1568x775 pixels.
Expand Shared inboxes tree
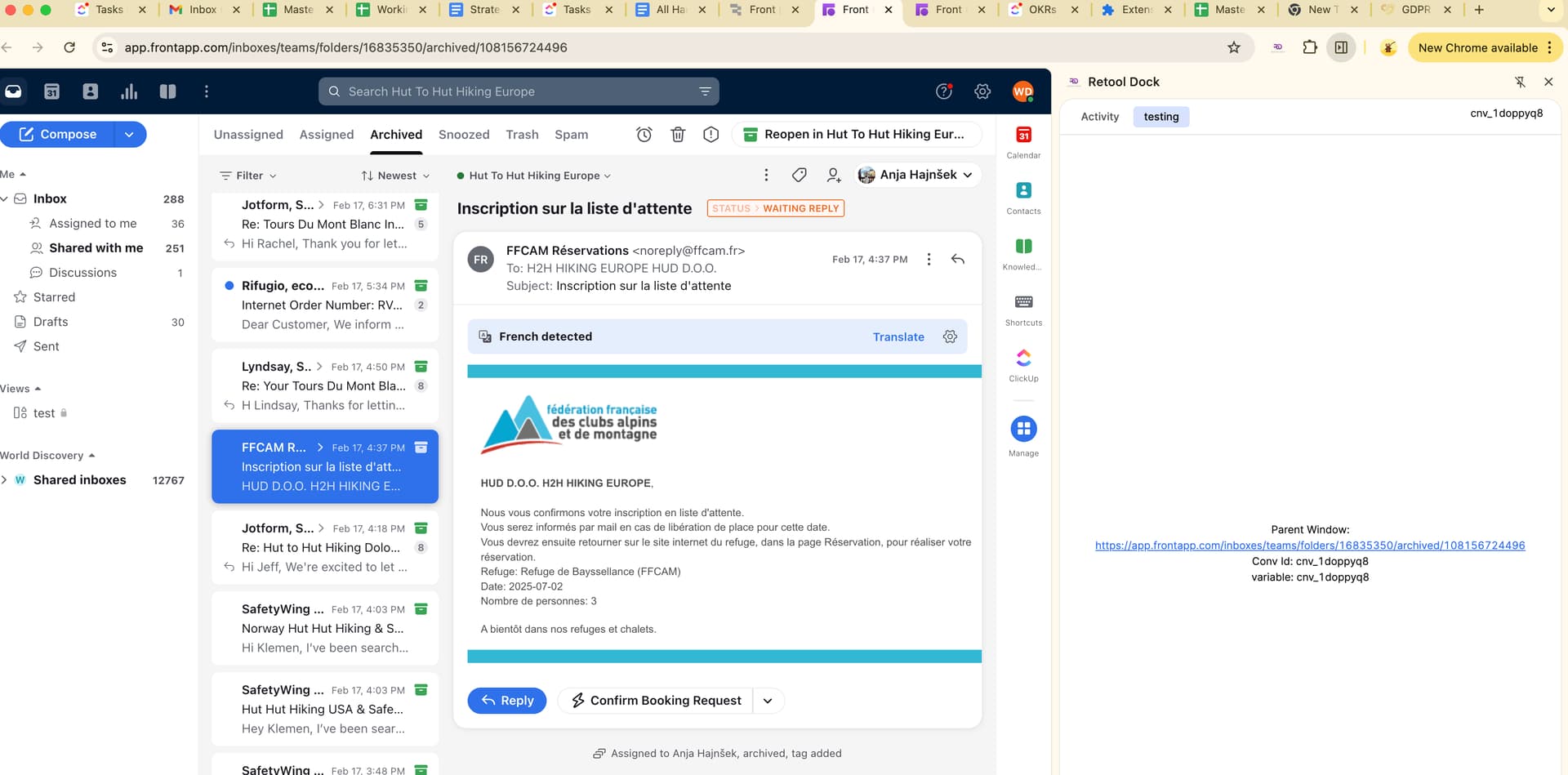5,480
